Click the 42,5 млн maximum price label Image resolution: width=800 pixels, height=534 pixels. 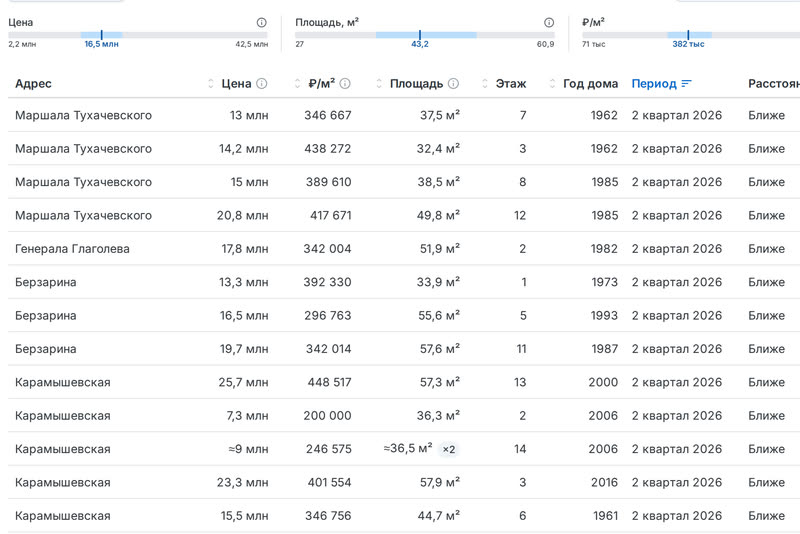click(x=252, y=44)
